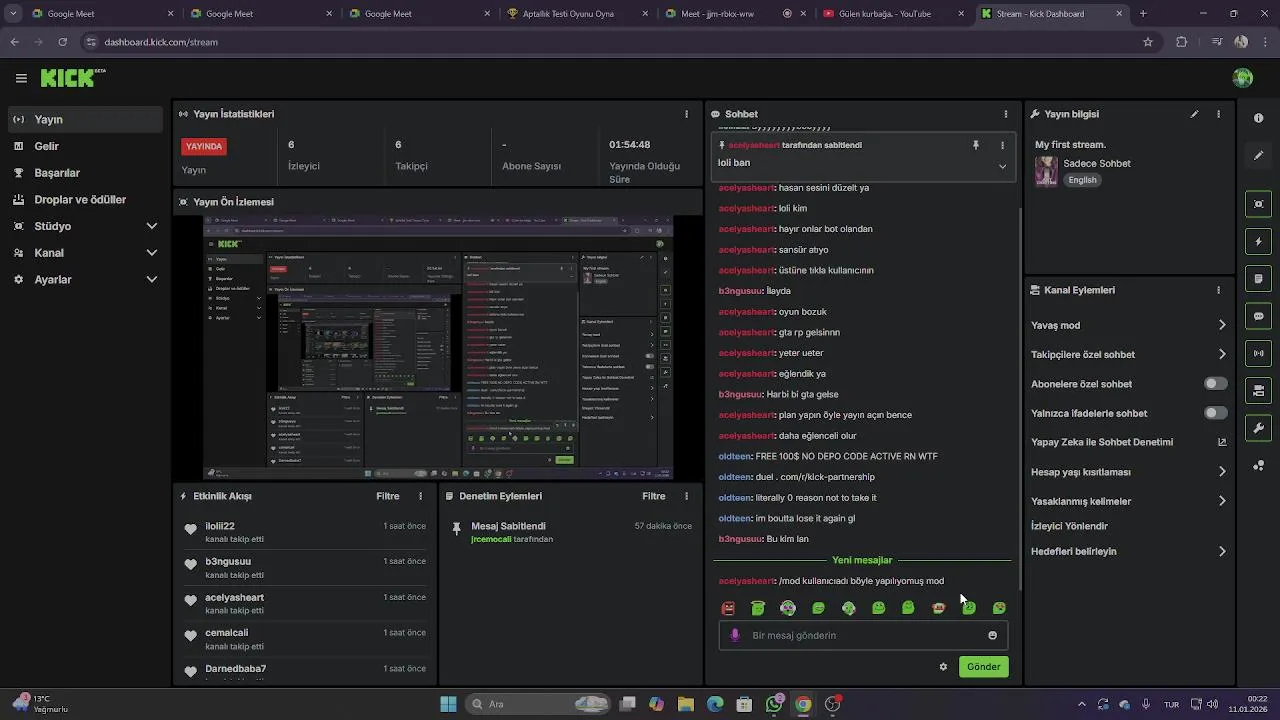Open pinned message three-dot options
The image size is (1280, 720).
pos(1002,145)
